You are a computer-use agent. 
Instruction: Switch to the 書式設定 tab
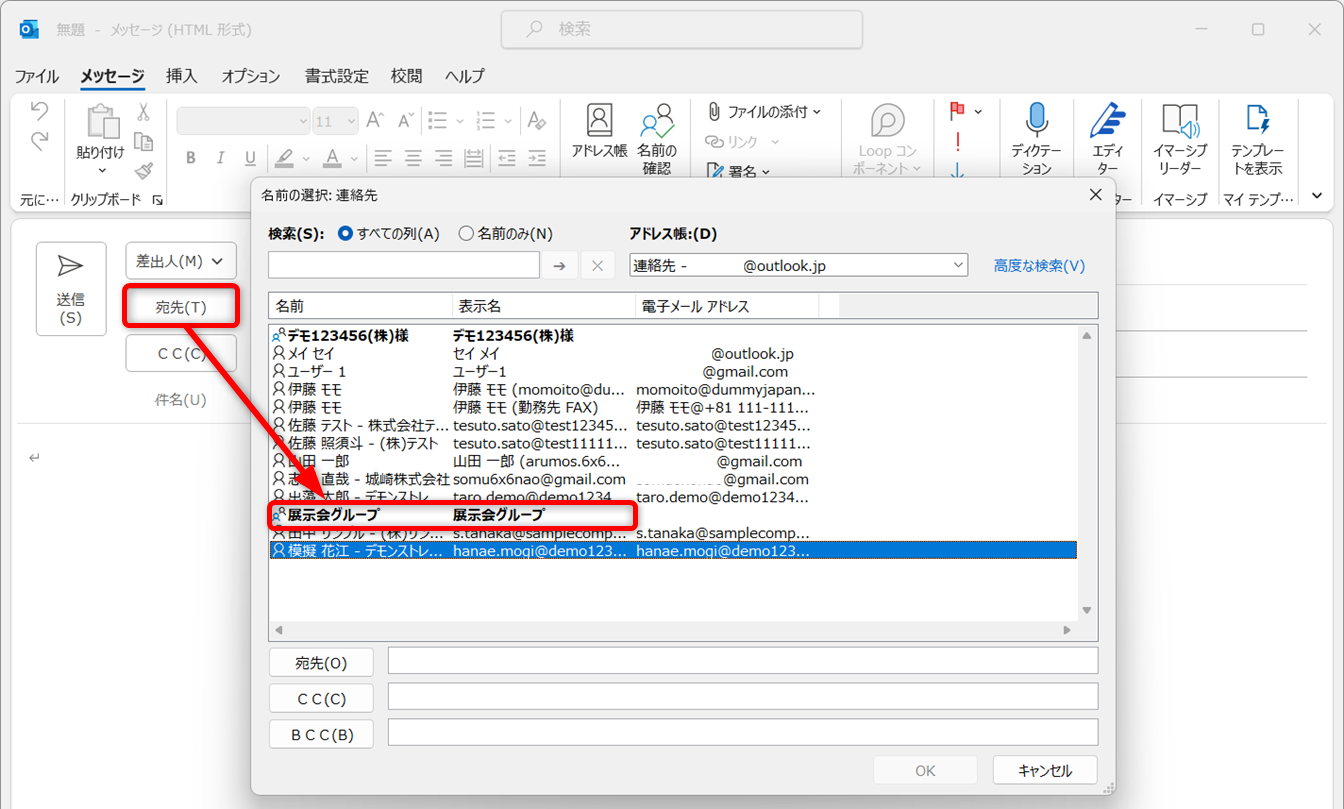[x=336, y=76]
